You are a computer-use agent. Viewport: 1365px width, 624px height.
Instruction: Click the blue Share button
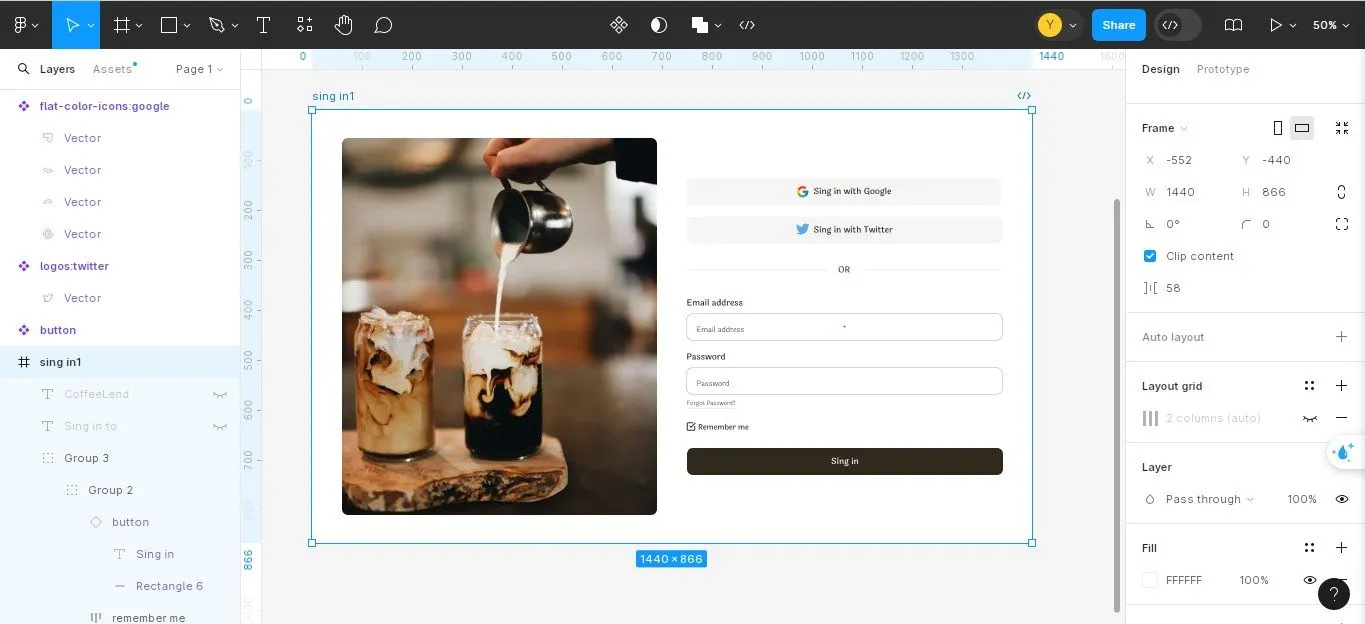(x=1118, y=25)
